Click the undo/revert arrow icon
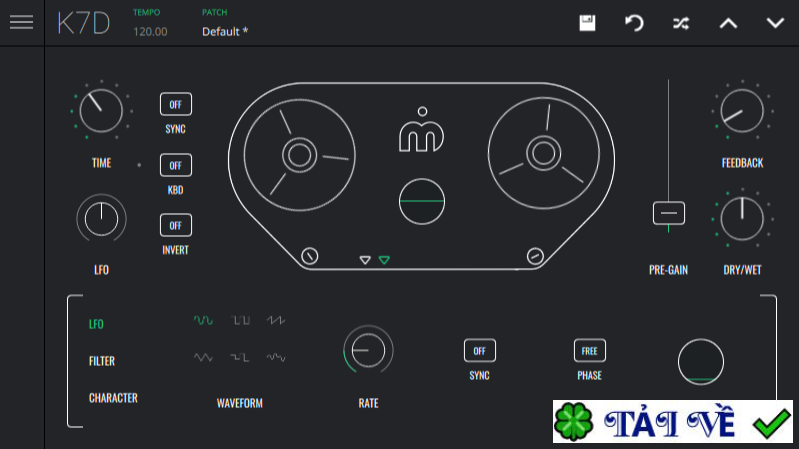Viewport: 799px width, 449px height. [x=634, y=23]
